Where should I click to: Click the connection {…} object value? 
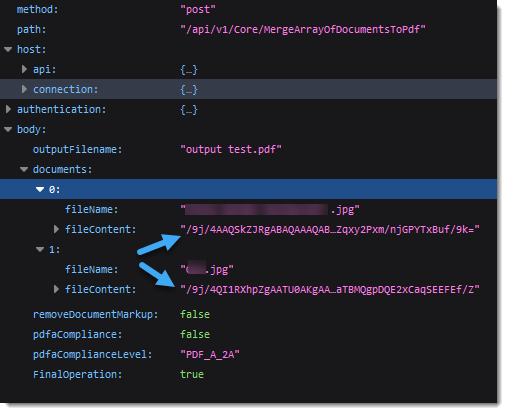coord(189,90)
